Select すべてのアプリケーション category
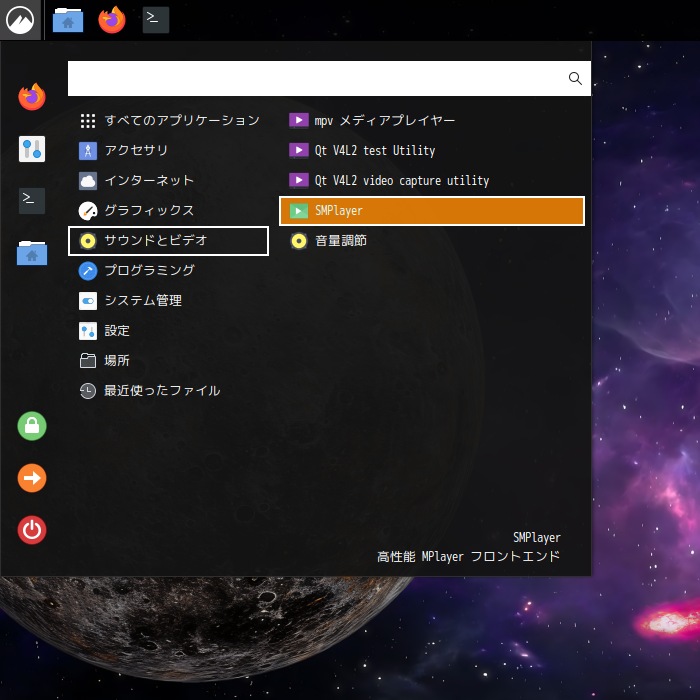 pyautogui.click(x=169, y=121)
